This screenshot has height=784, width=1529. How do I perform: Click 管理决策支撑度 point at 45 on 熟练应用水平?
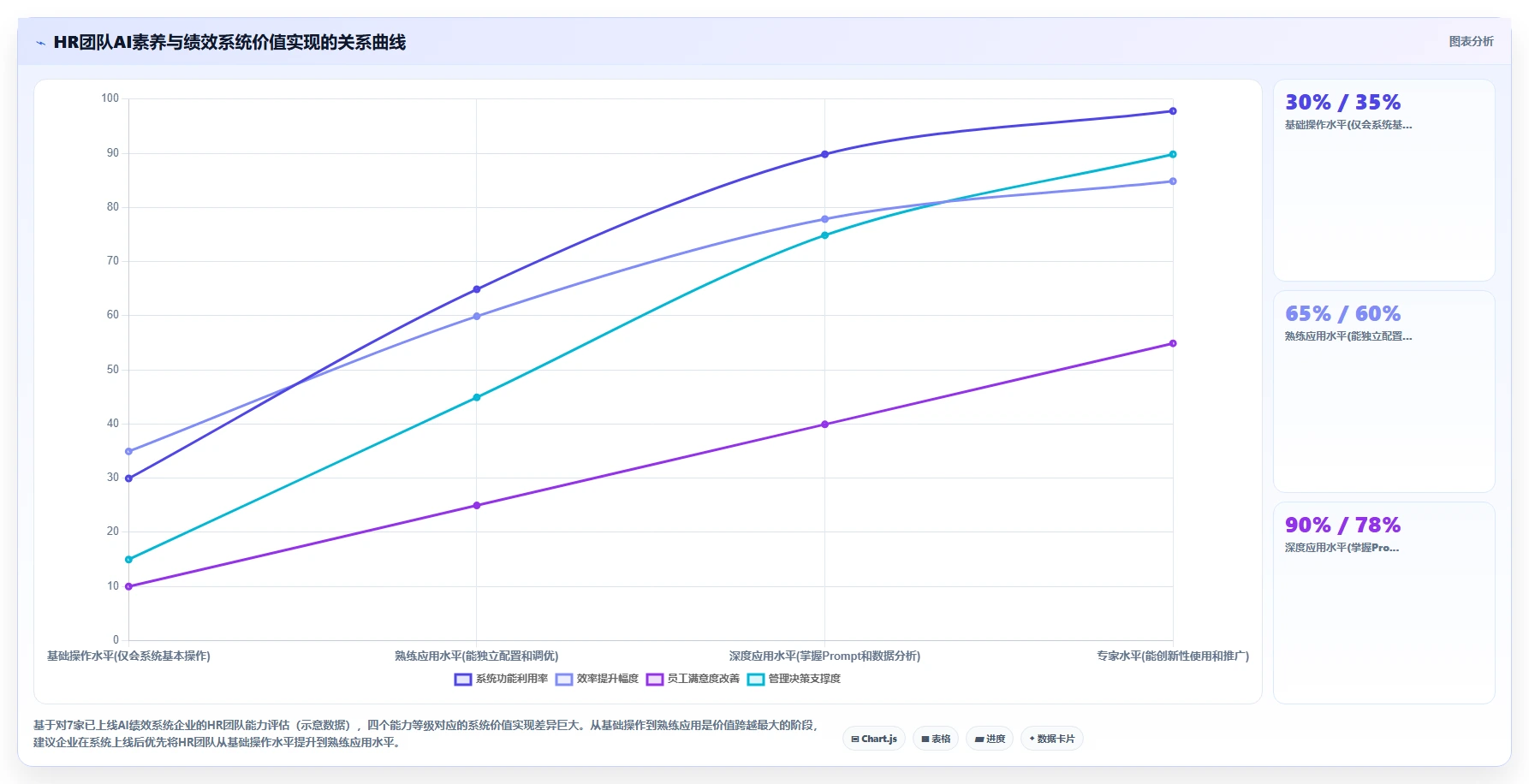click(x=477, y=397)
